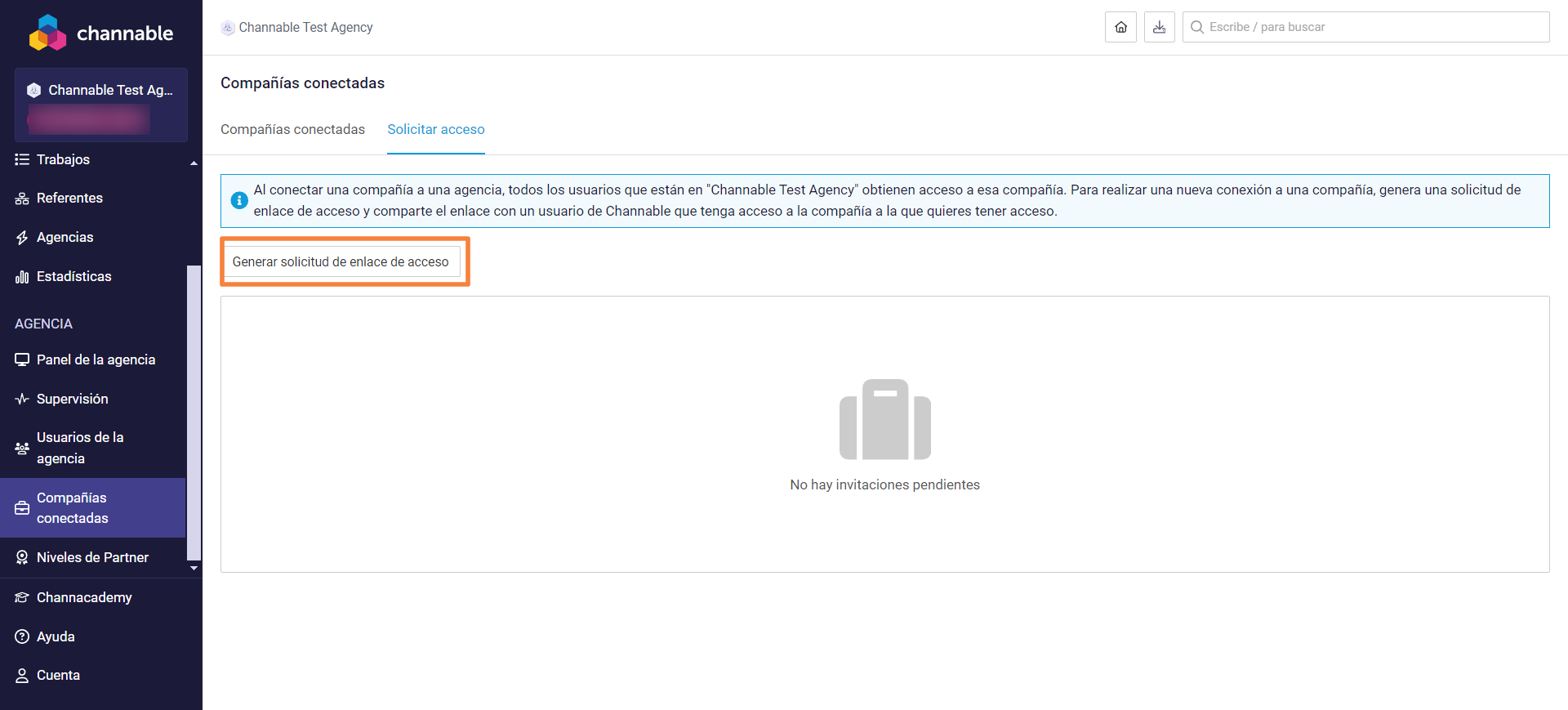This screenshot has height=710, width=1568.
Task: Click the Trabajos list icon
Action: (x=22, y=159)
